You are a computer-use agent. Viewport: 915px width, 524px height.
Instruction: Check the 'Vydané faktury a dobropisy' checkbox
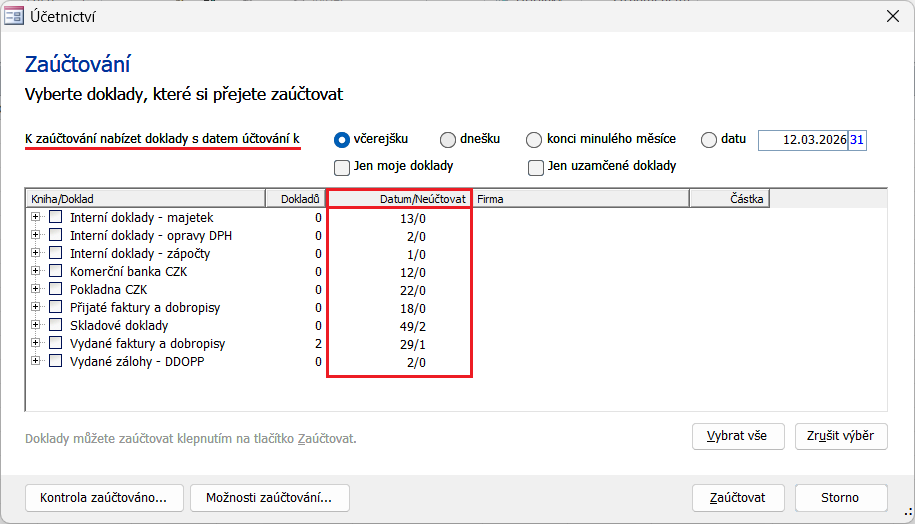pos(55,343)
